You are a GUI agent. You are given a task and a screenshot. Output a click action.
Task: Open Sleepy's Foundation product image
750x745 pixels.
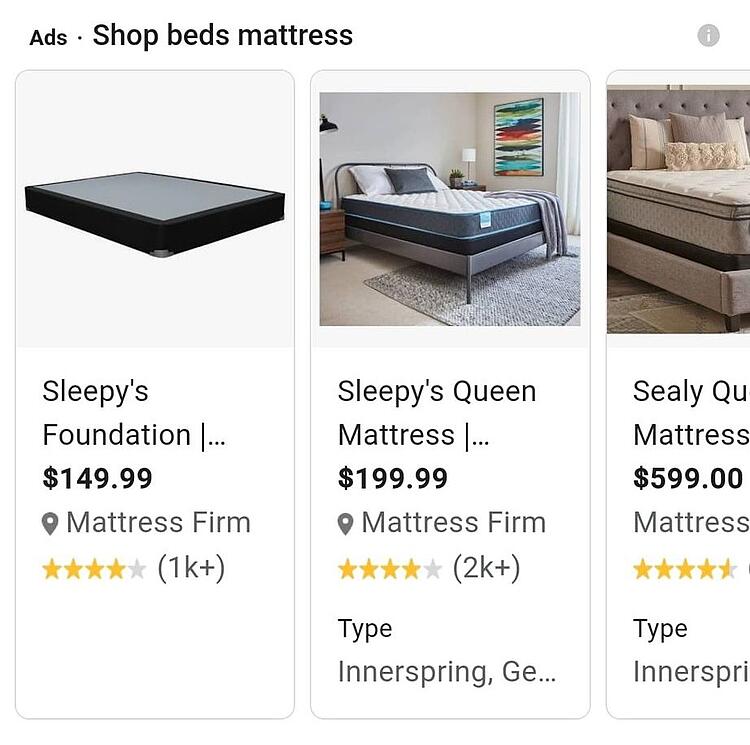155,212
